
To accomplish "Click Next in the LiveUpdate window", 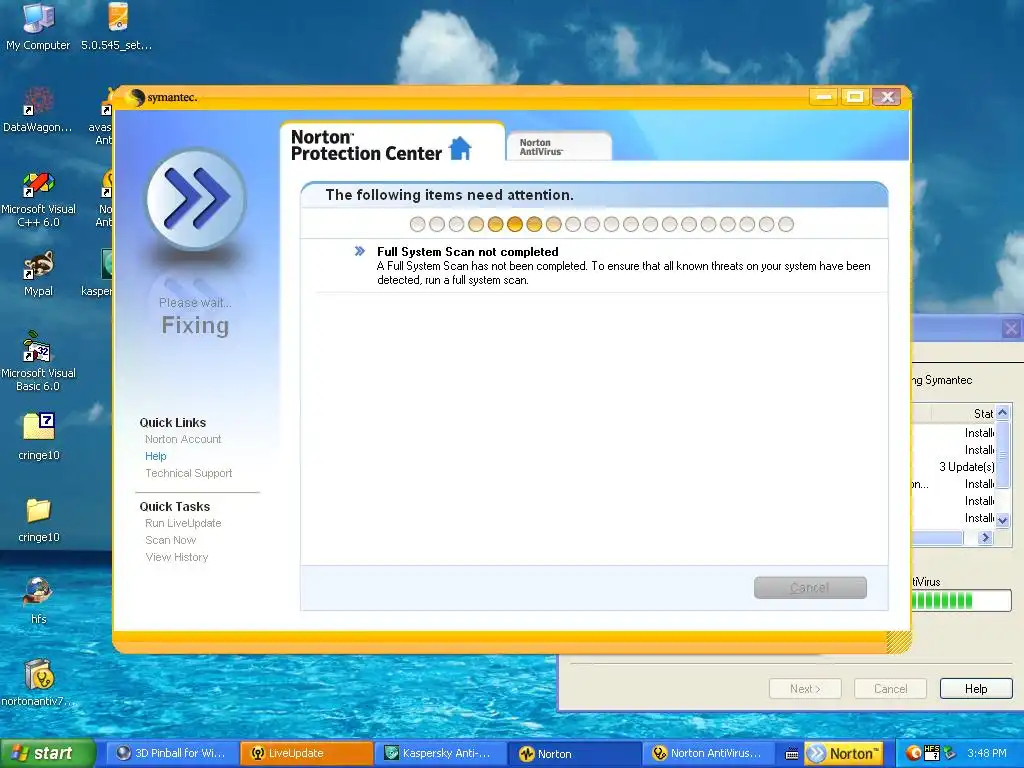I will point(805,689).
